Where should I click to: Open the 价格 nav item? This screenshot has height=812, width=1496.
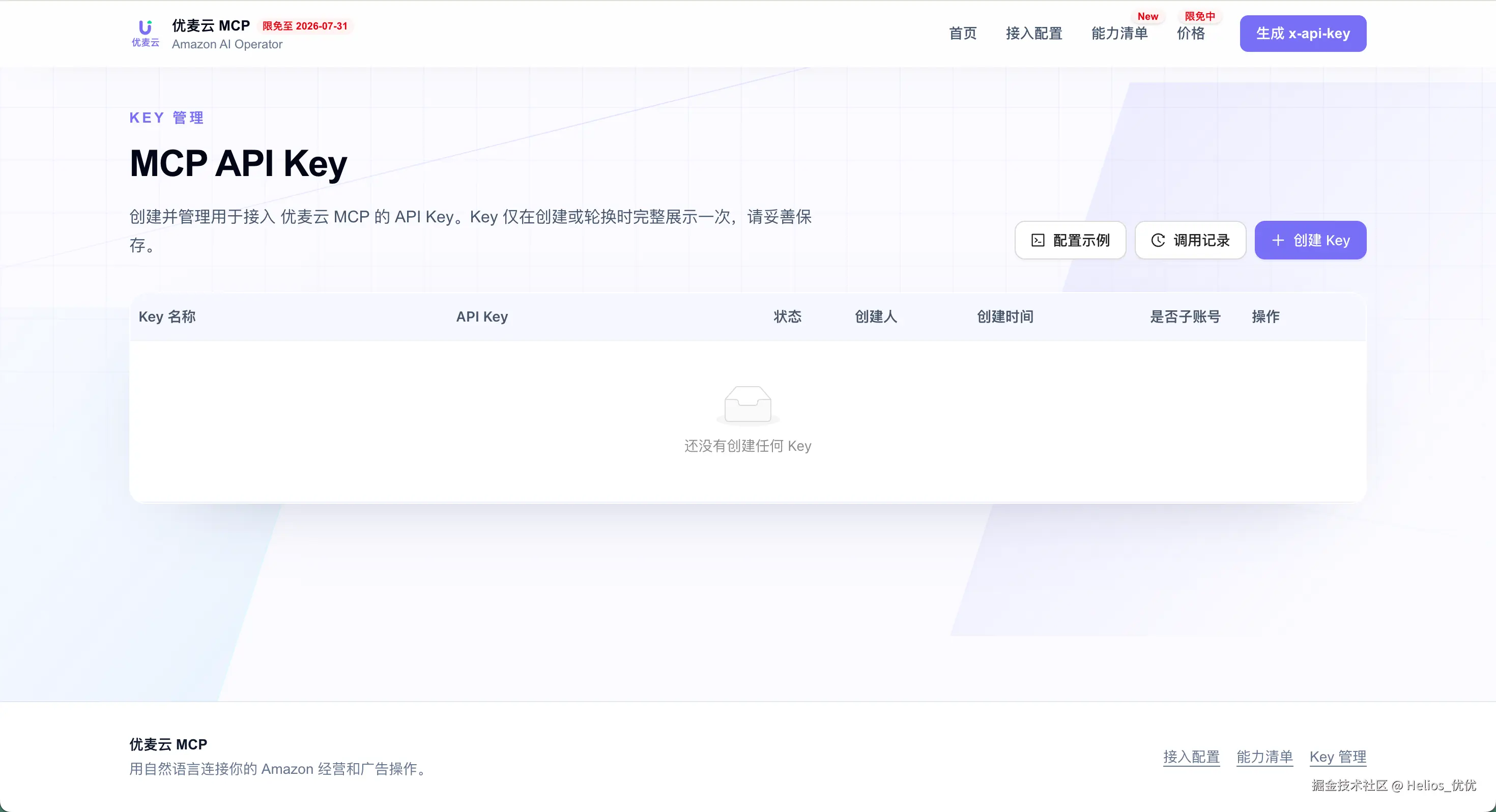(x=1191, y=34)
